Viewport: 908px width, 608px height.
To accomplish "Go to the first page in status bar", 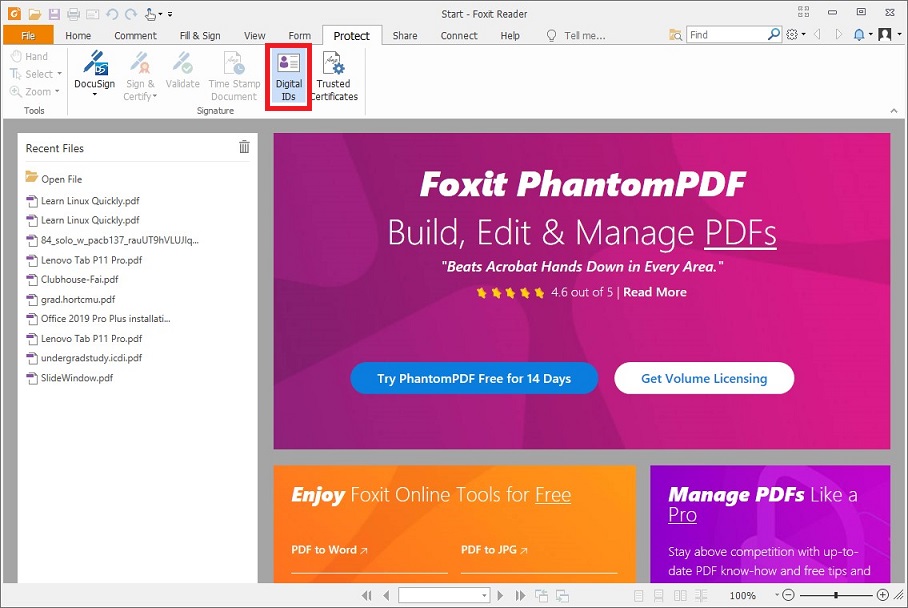I will 367,595.
